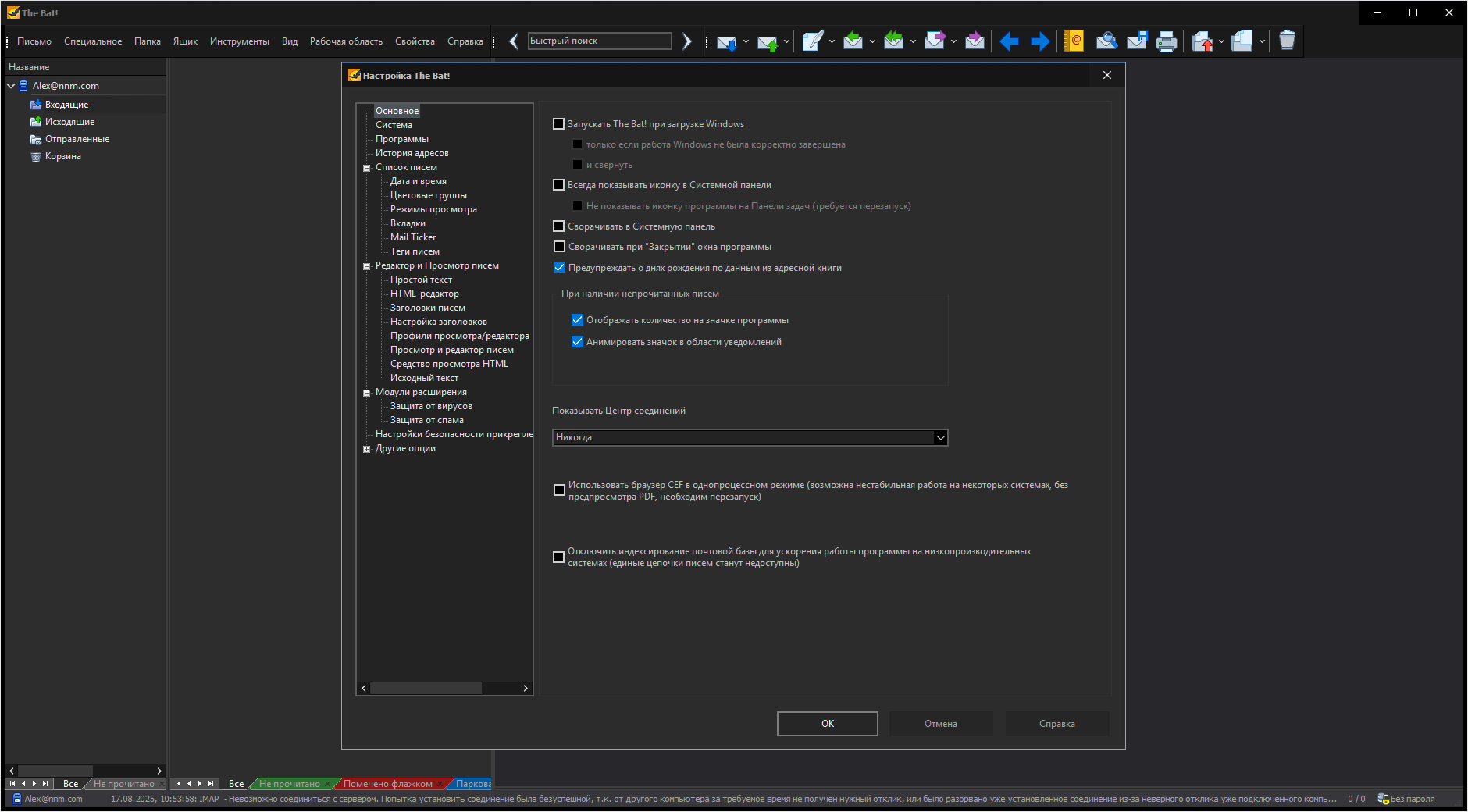
Task: Click the Search messages magnifier icon
Action: [1106, 41]
